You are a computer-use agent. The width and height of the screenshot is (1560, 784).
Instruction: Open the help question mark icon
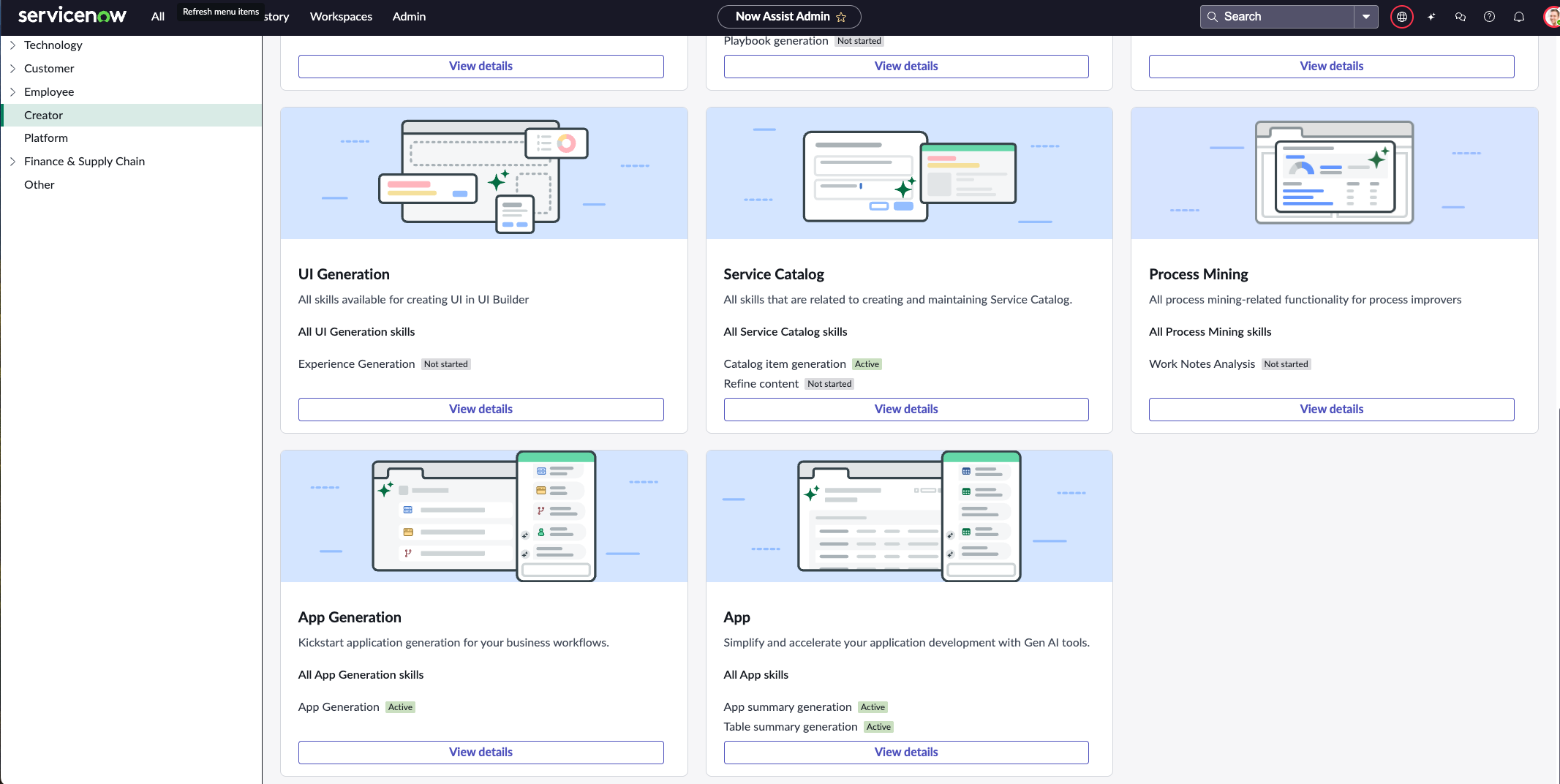click(1489, 17)
